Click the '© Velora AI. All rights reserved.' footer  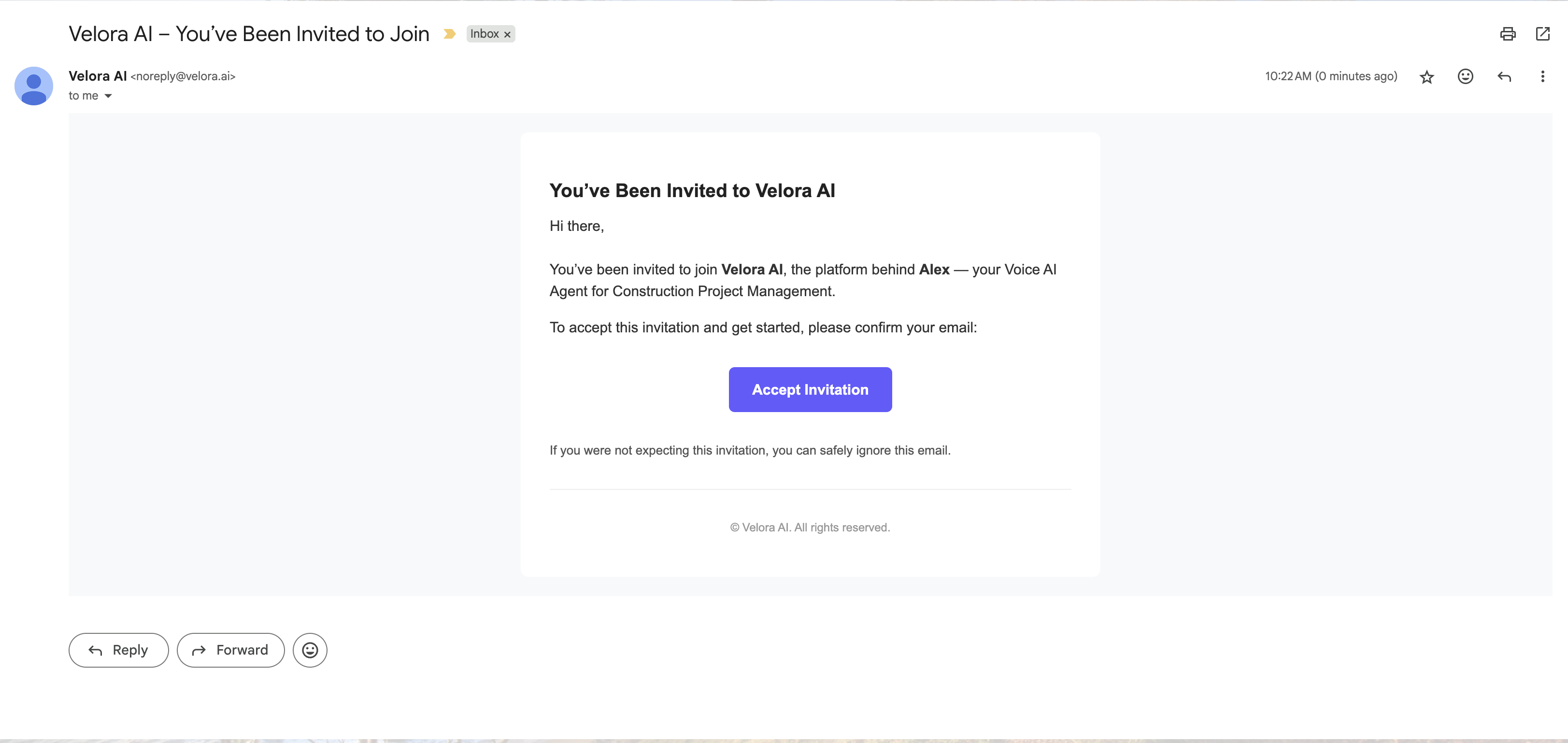(810, 528)
